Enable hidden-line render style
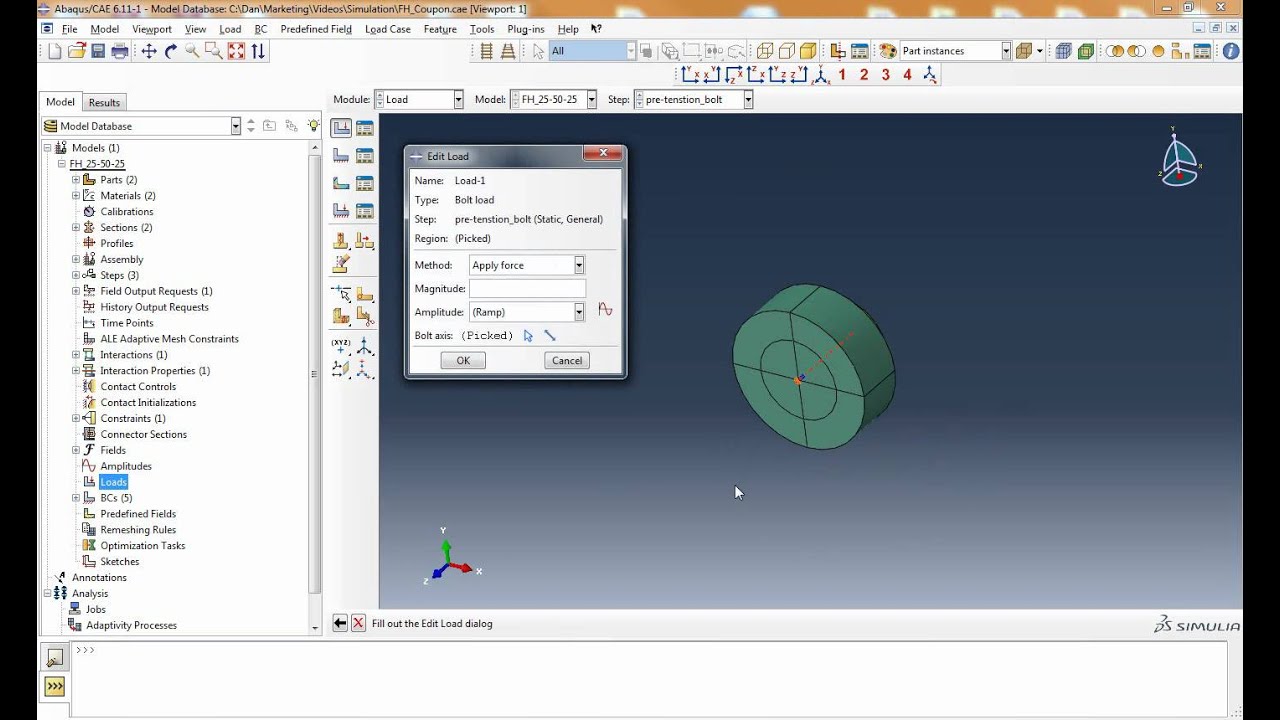This screenshot has width=1280, height=720. (786, 51)
